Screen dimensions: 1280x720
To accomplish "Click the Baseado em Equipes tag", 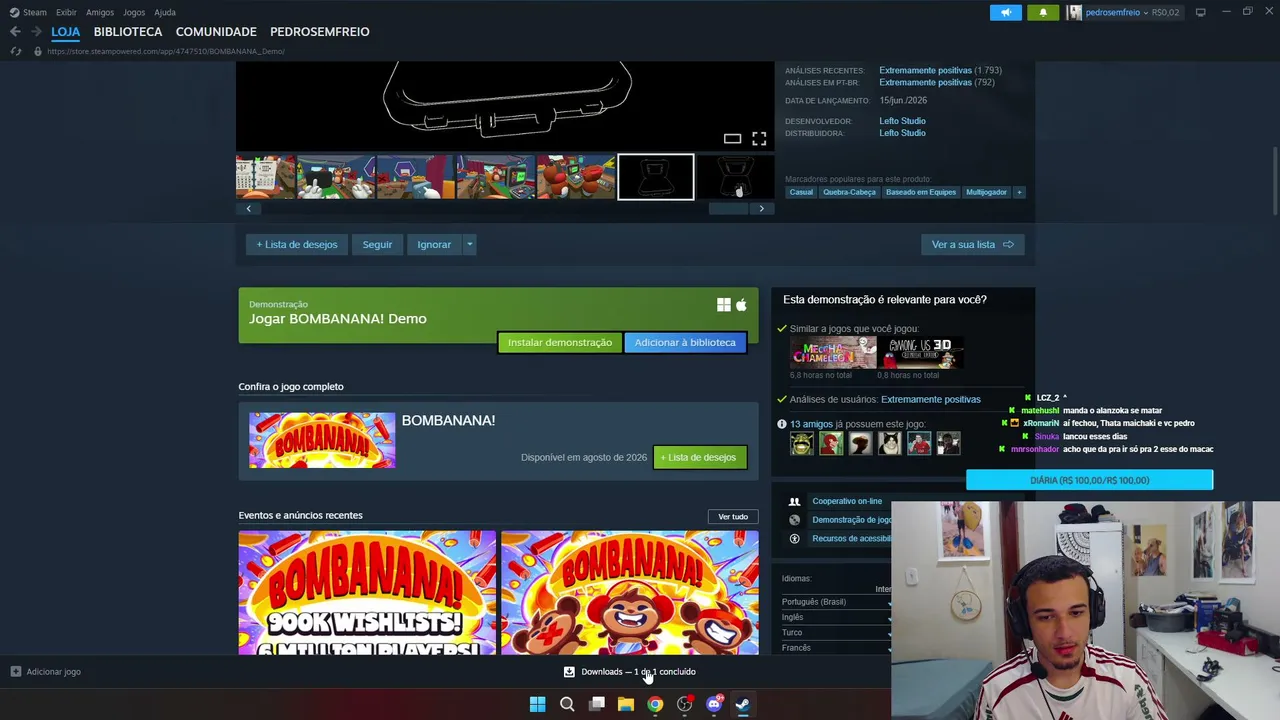I will (x=921, y=192).
